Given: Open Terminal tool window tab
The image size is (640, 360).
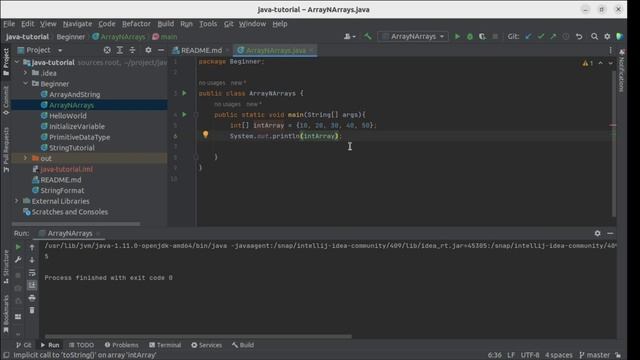Looking at the screenshot, I should click(165, 345).
